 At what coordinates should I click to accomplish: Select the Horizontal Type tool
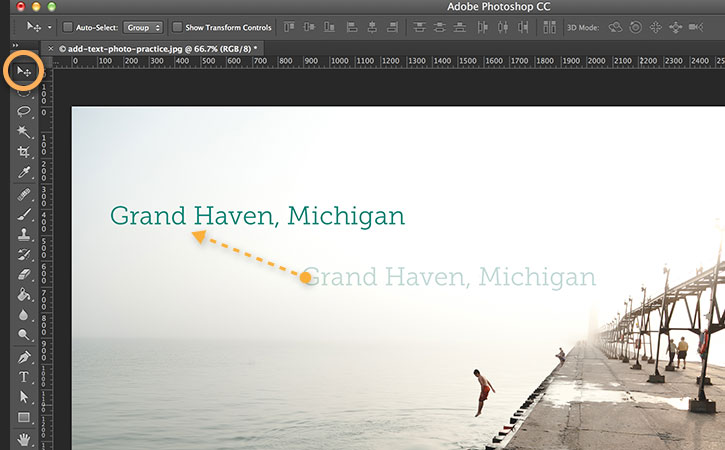tap(23, 377)
